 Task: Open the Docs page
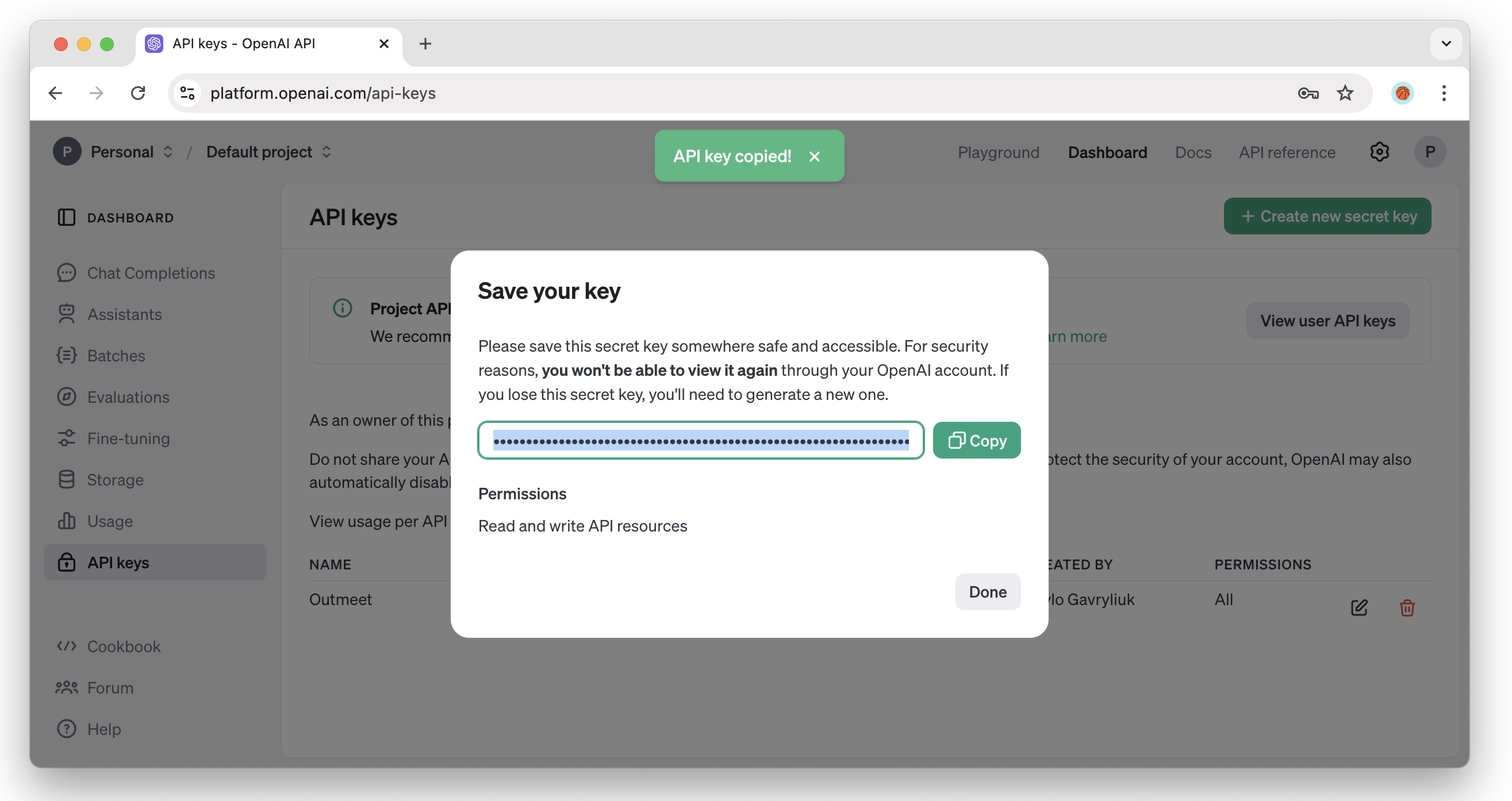pos(1194,152)
